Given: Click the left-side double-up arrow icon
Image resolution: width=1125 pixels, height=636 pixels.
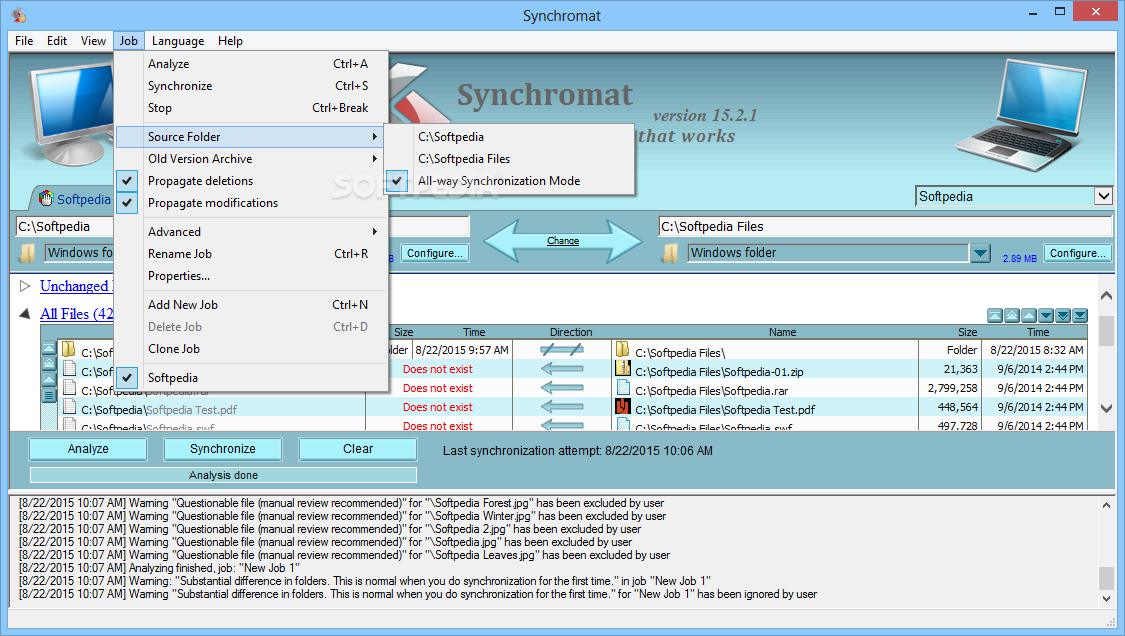Looking at the screenshot, I should (x=49, y=364).
